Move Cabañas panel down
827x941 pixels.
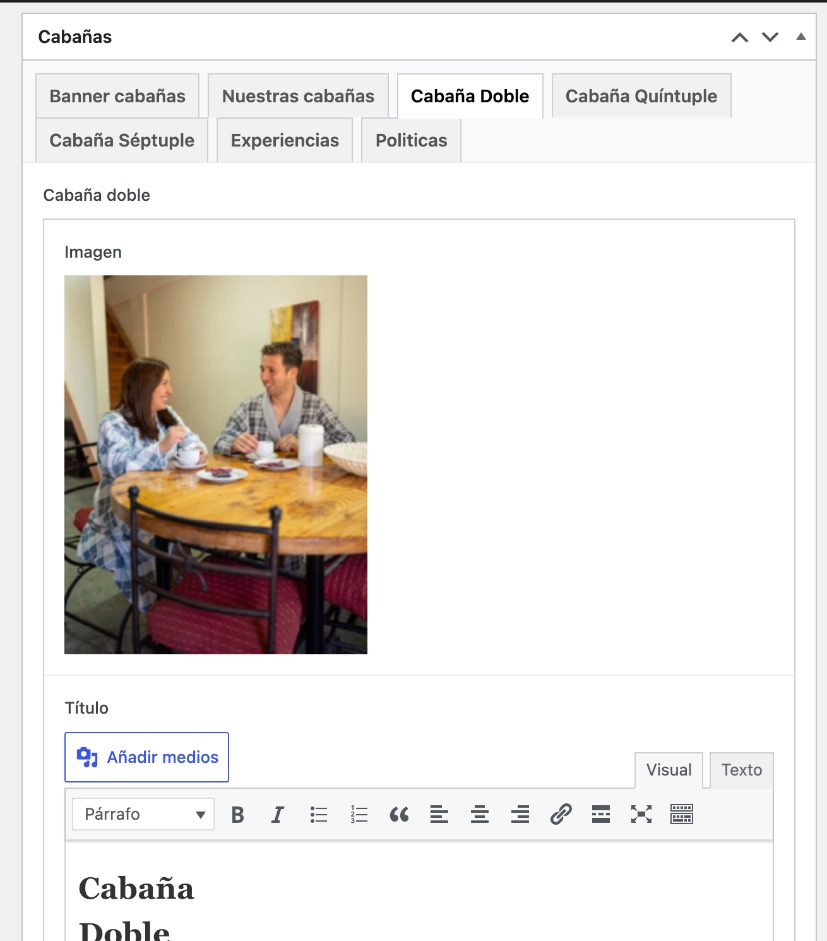pos(770,37)
